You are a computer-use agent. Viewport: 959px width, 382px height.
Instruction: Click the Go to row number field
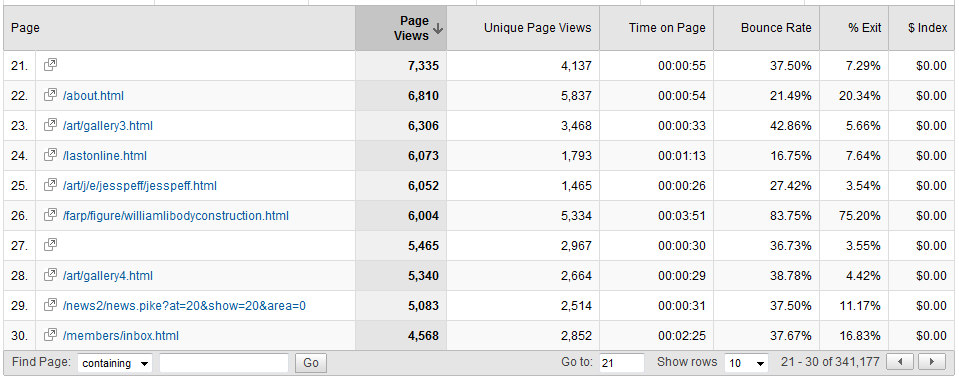pos(621,363)
